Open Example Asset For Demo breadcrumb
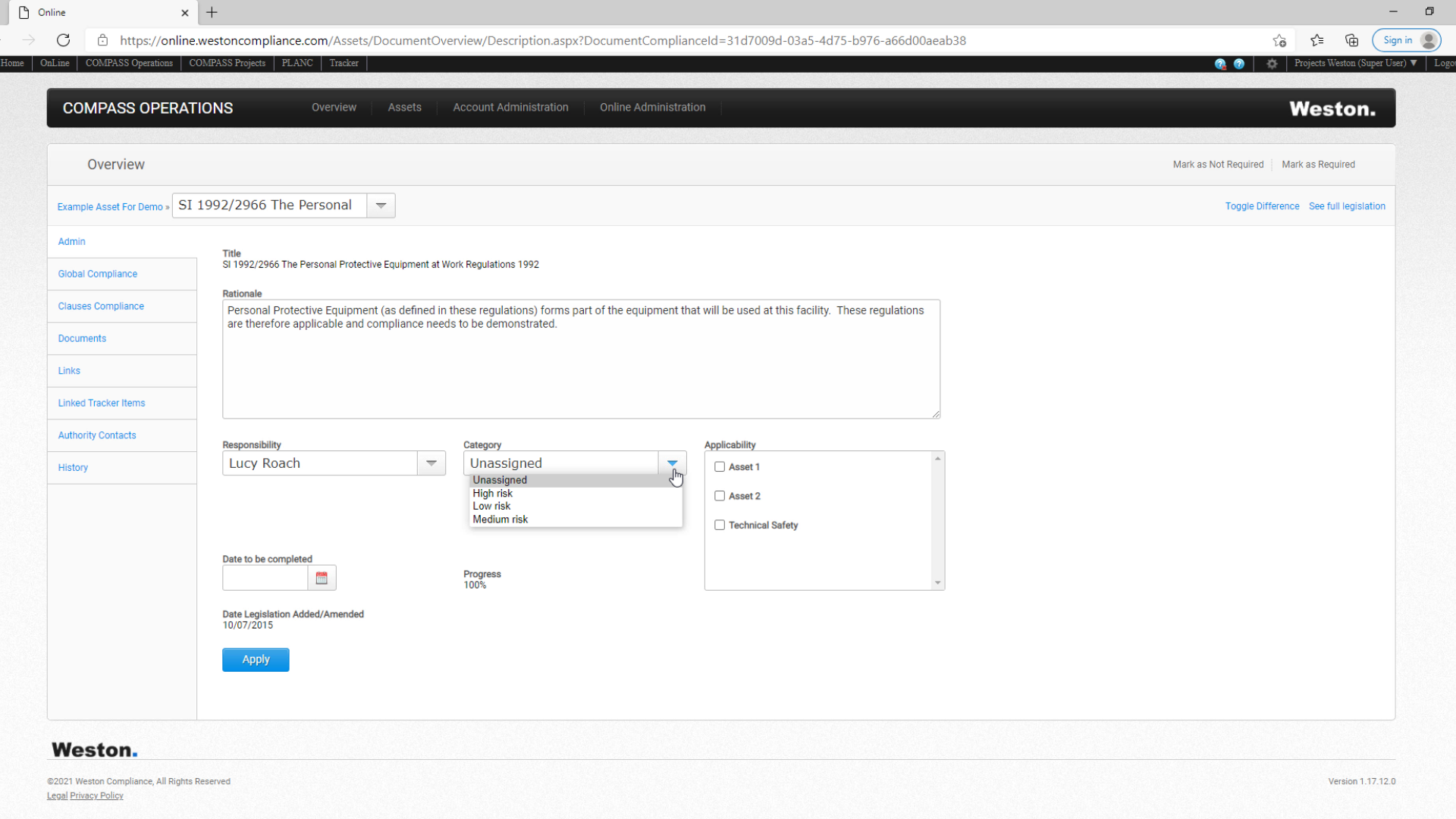The image size is (1456, 819). tap(110, 207)
